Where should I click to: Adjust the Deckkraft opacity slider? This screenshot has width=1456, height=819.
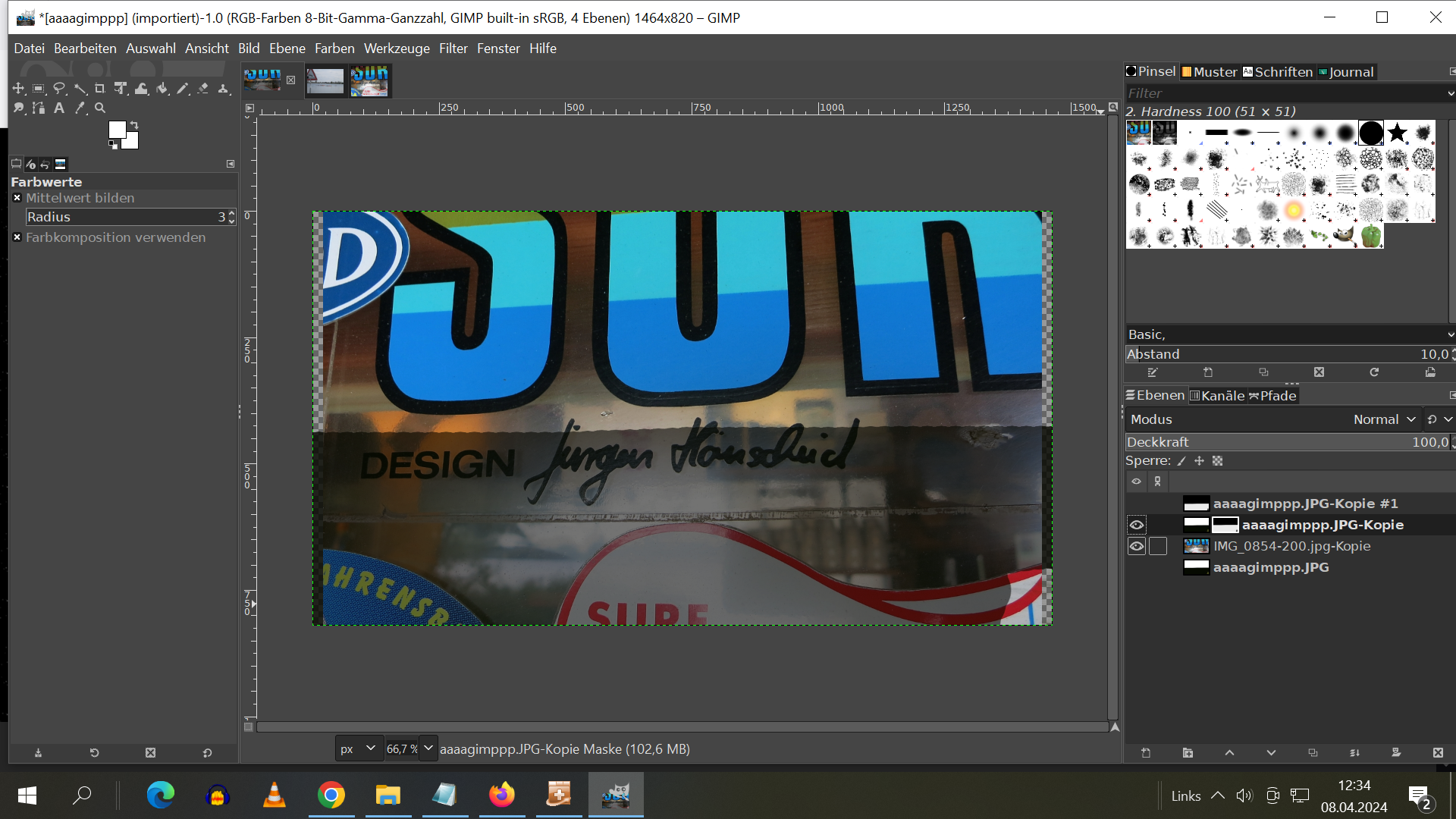(1289, 442)
